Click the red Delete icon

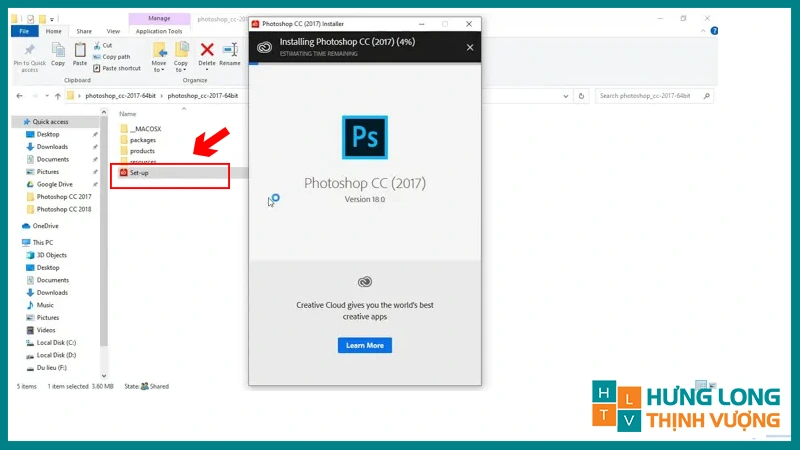coord(207,49)
